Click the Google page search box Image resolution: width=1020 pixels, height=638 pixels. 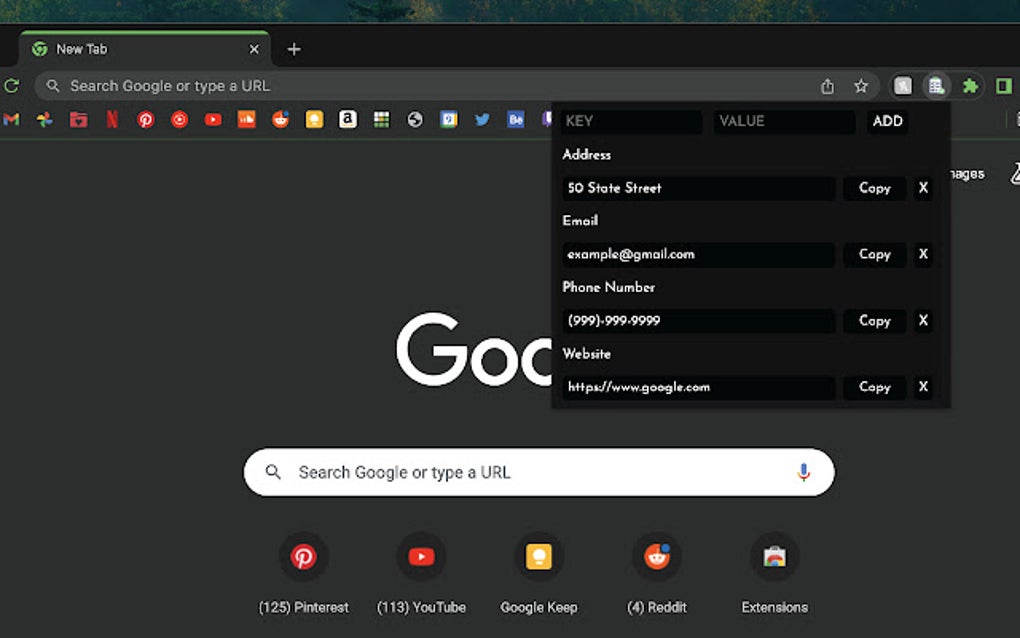(539, 472)
